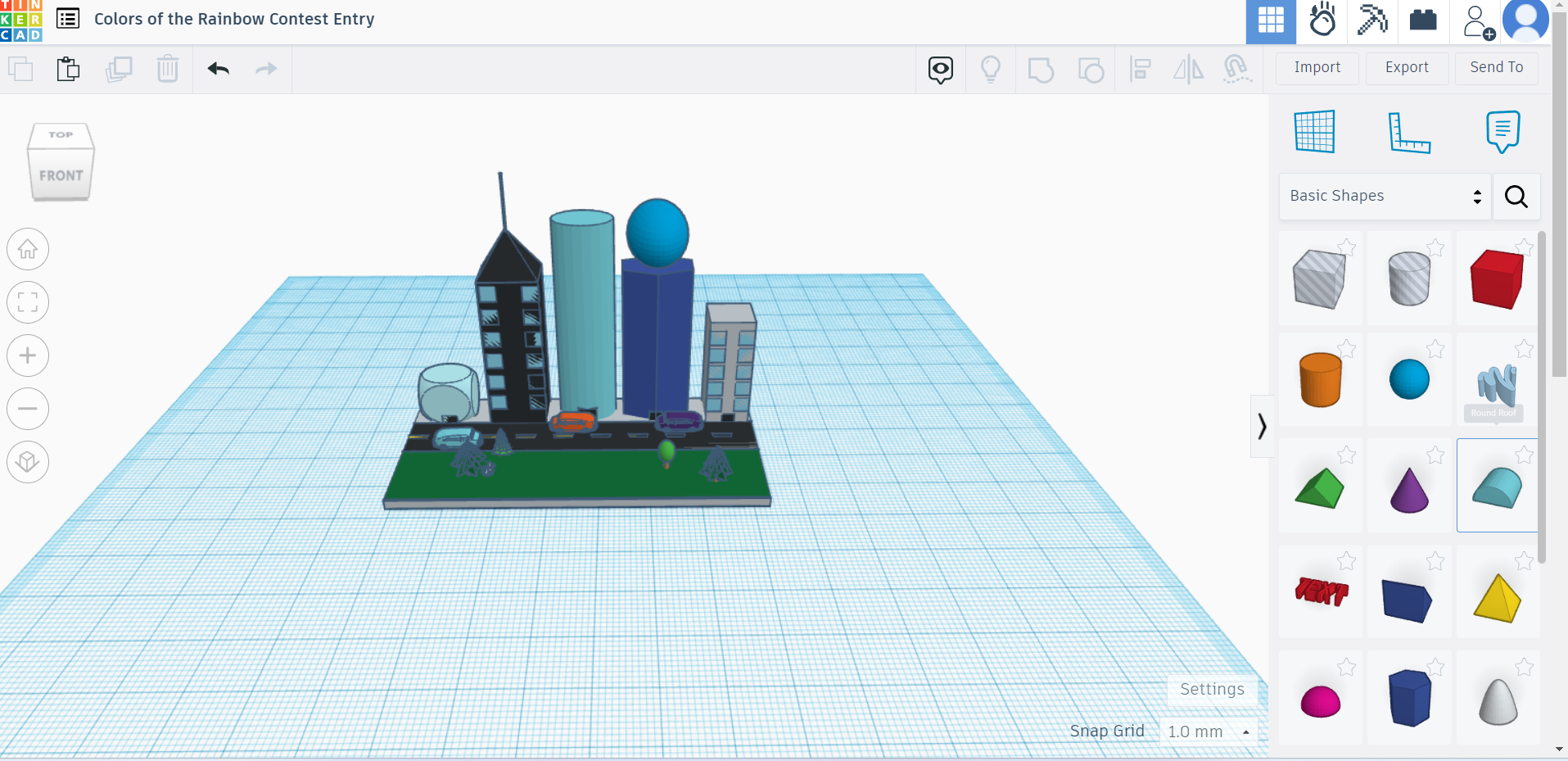Favorite the purple Cone shape
Screen dimensions: 1568x761
[x=1435, y=455]
